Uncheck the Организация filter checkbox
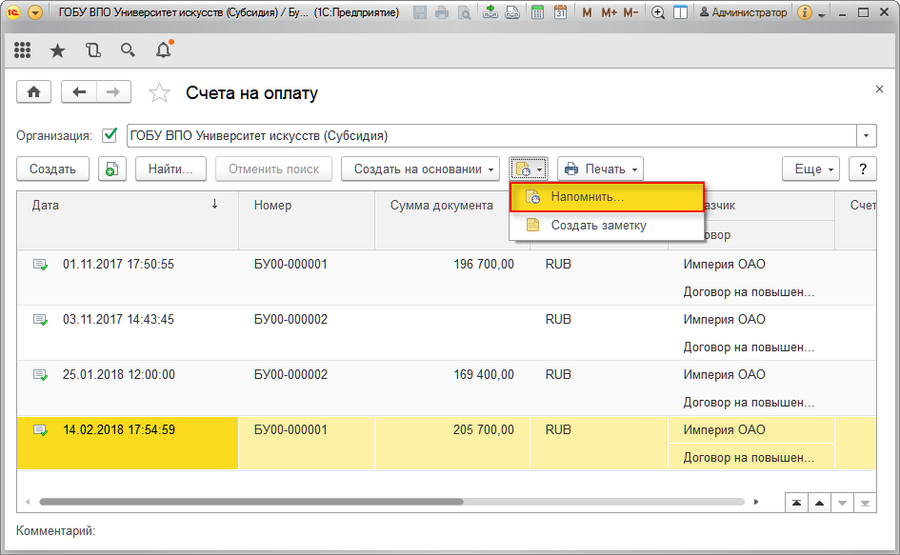 [110, 135]
